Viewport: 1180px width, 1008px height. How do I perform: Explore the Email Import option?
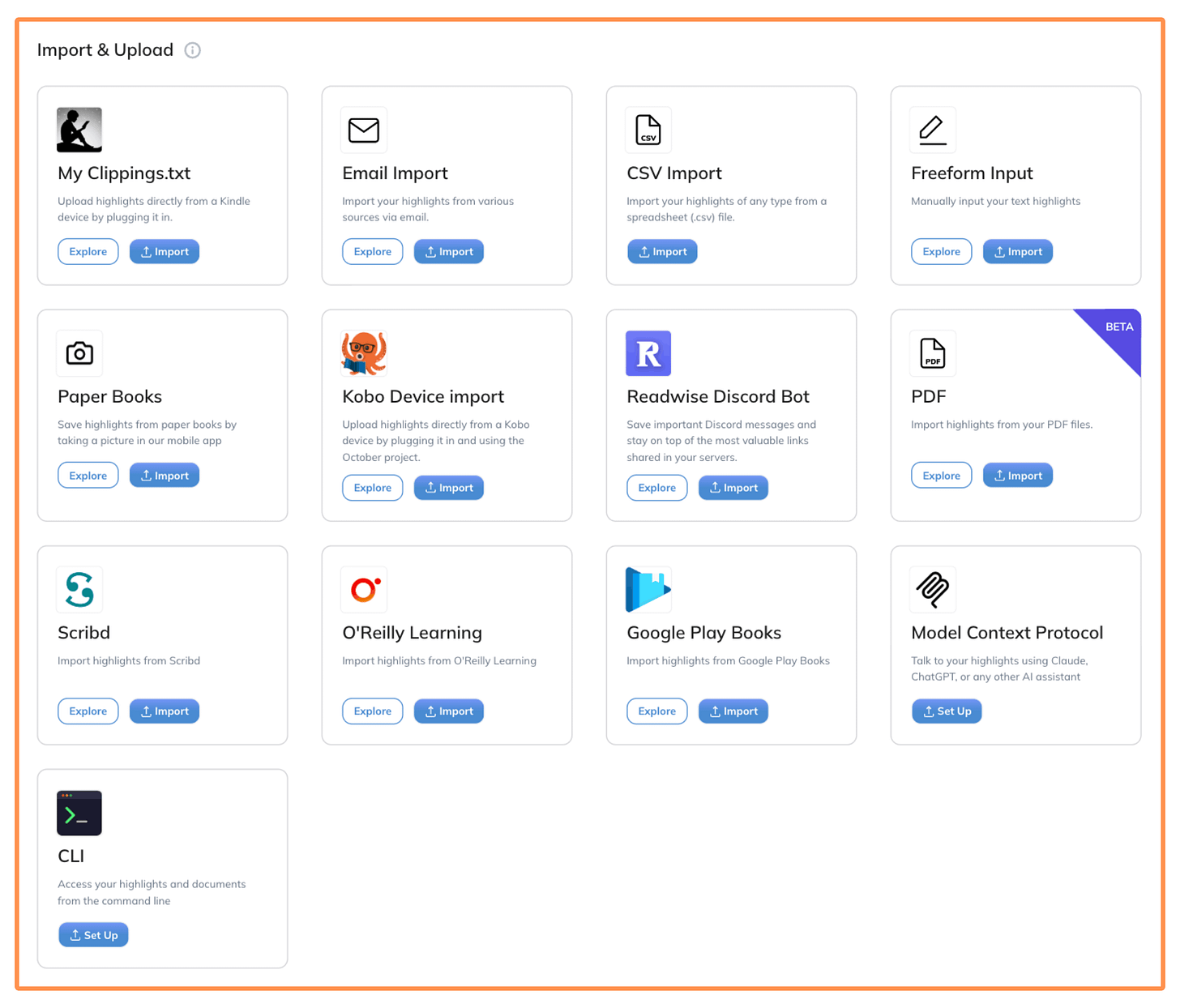point(373,252)
